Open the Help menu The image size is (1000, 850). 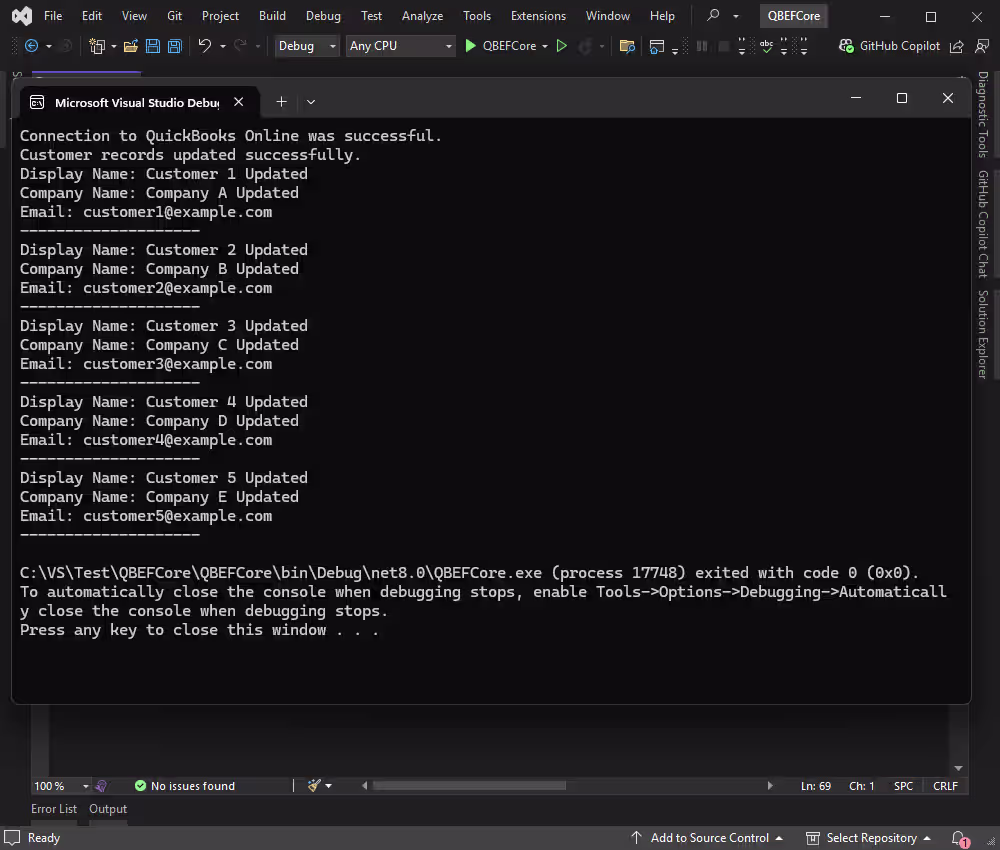pyautogui.click(x=662, y=16)
